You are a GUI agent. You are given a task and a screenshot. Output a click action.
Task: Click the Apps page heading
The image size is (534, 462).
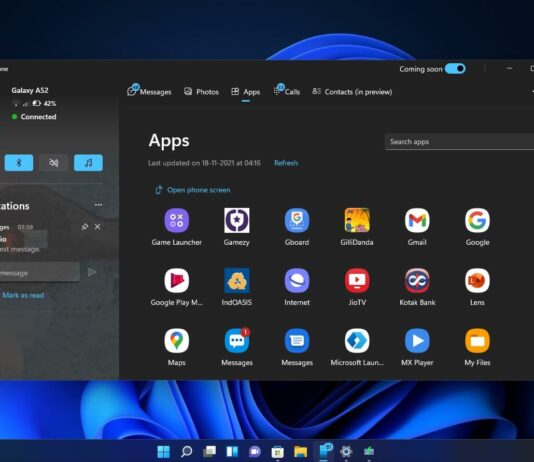click(169, 141)
